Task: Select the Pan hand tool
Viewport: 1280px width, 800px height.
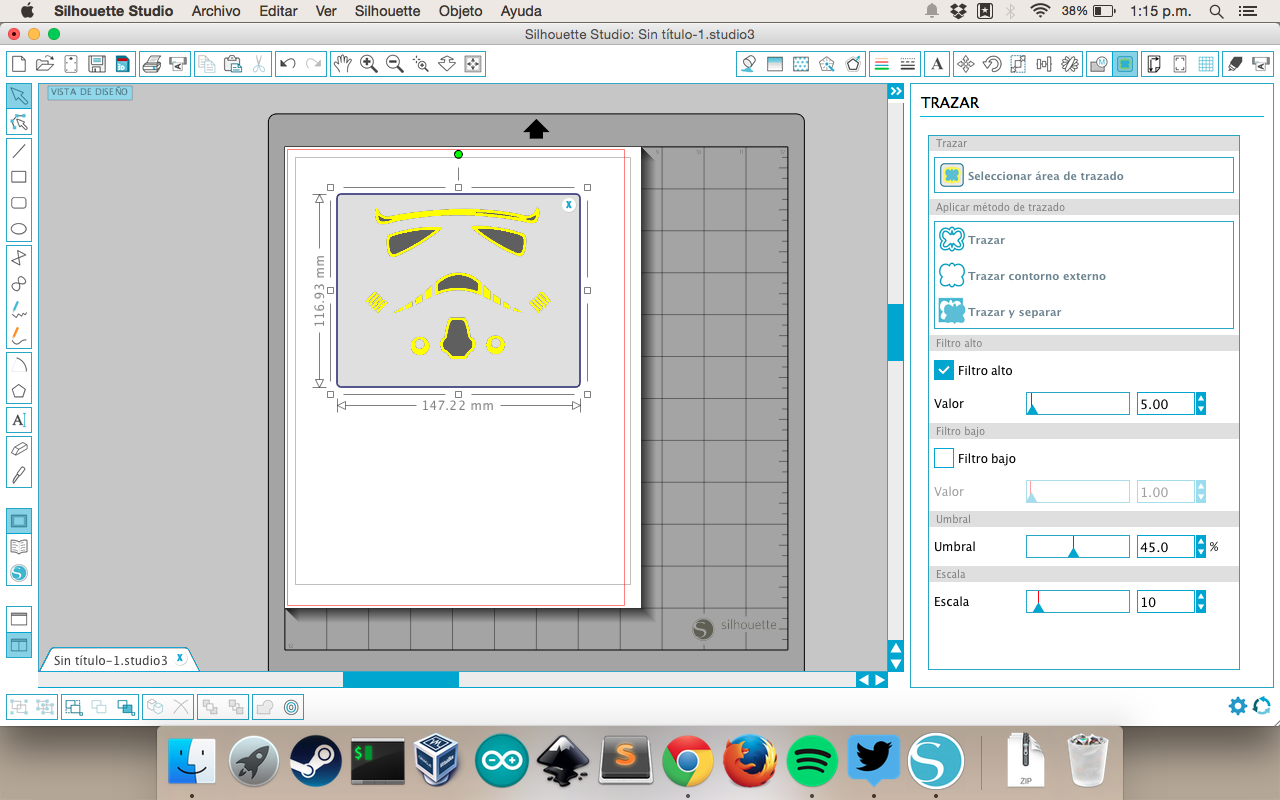Action: (x=343, y=64)
